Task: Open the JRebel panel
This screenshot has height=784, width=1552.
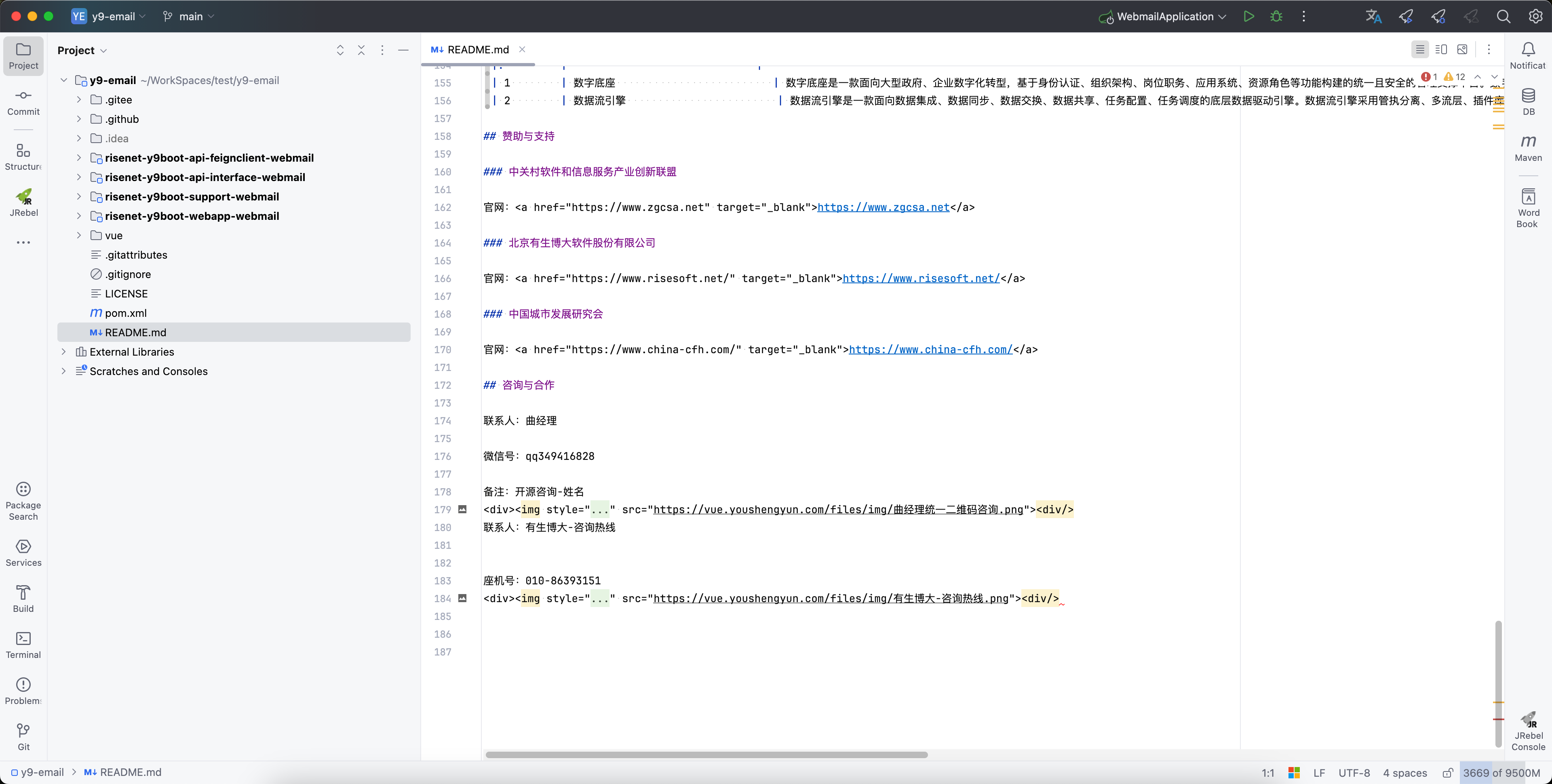Action: [x=23, y=202]
